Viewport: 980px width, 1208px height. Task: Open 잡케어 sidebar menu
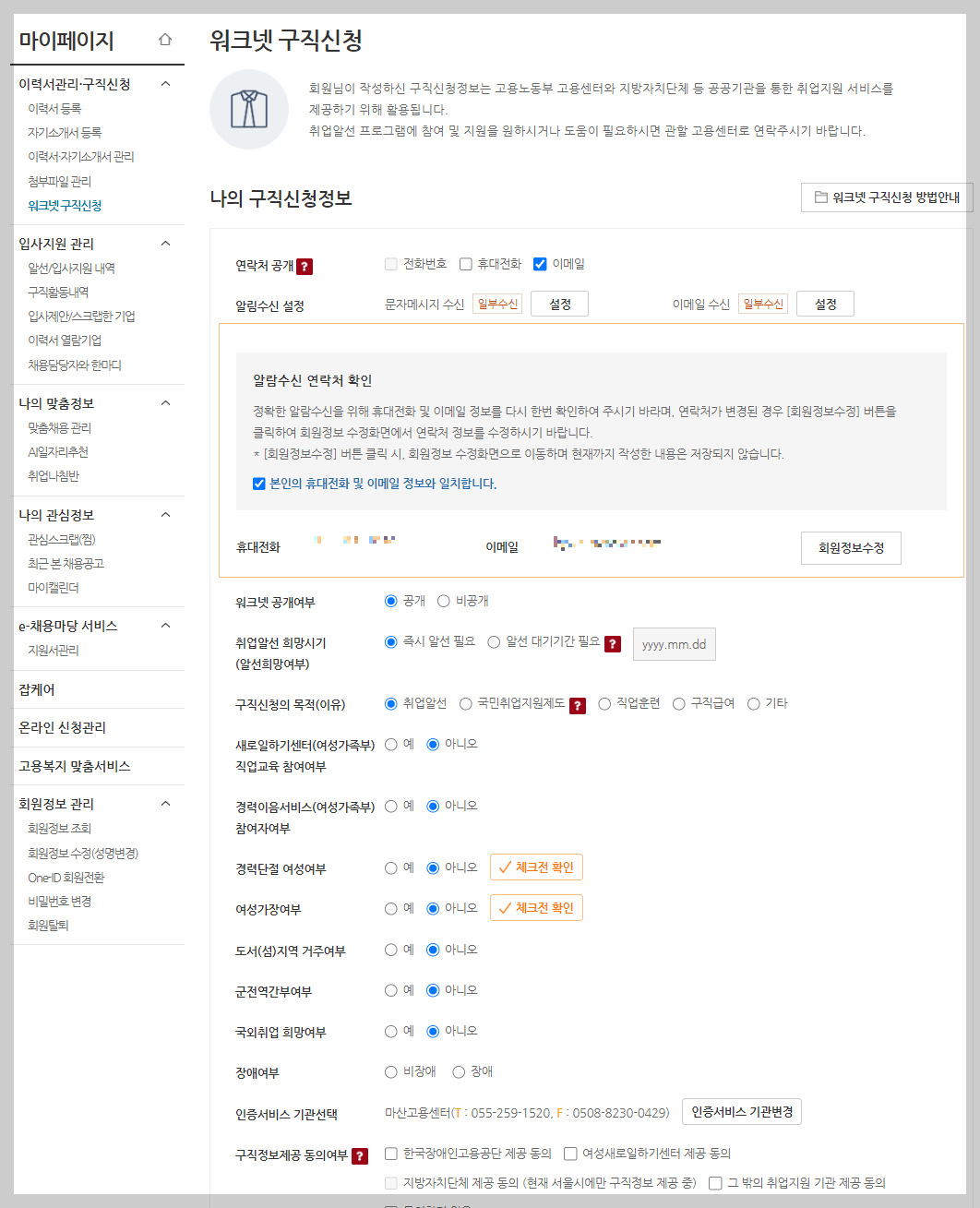(37, 689)
